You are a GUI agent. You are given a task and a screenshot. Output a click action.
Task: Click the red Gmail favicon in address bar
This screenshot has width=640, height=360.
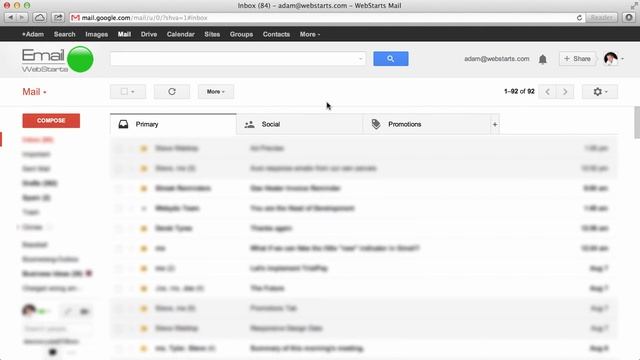click(x=75, y=18)
